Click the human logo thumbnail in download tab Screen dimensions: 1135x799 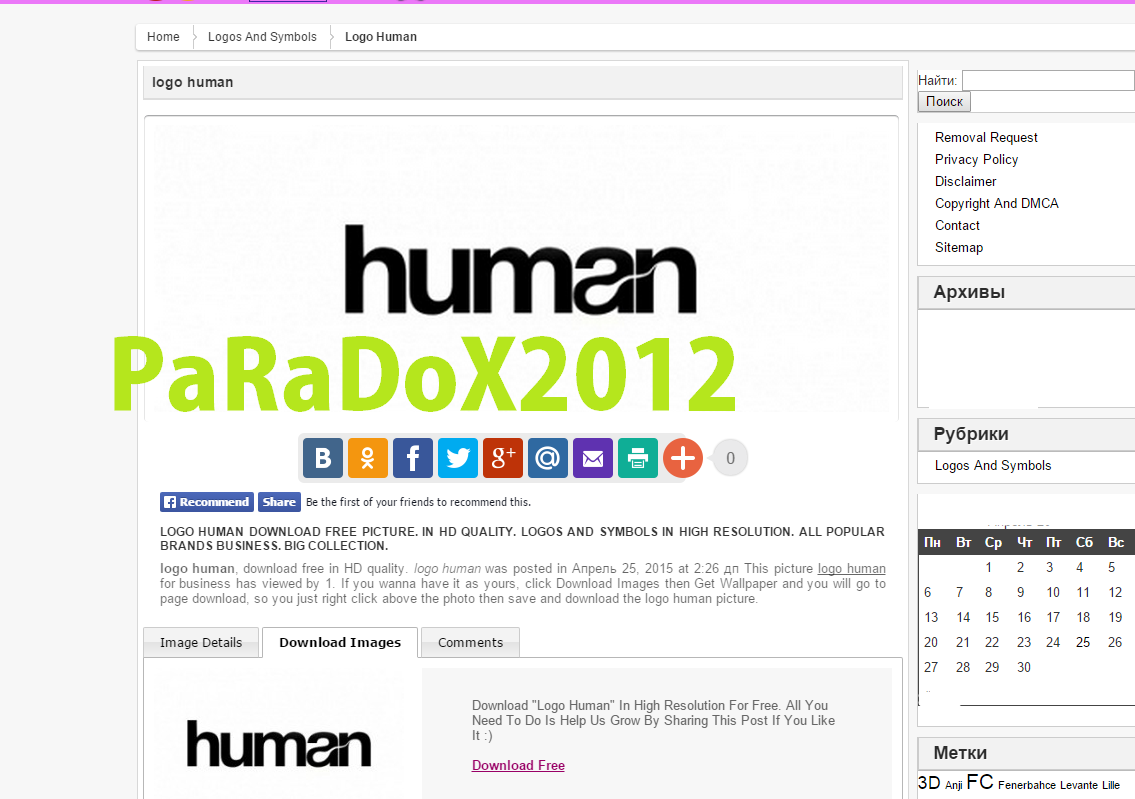coord(279,744)
